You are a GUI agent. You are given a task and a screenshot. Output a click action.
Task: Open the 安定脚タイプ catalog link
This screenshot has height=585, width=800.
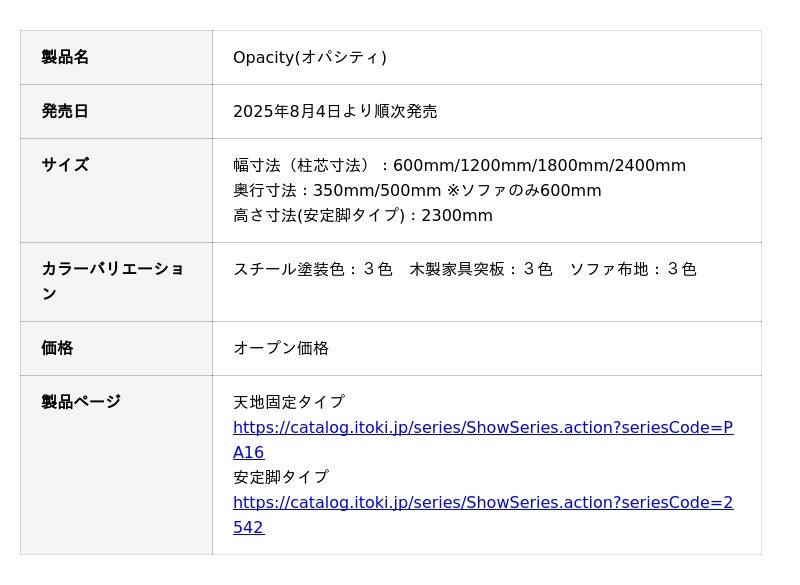[x=482, y=503]
